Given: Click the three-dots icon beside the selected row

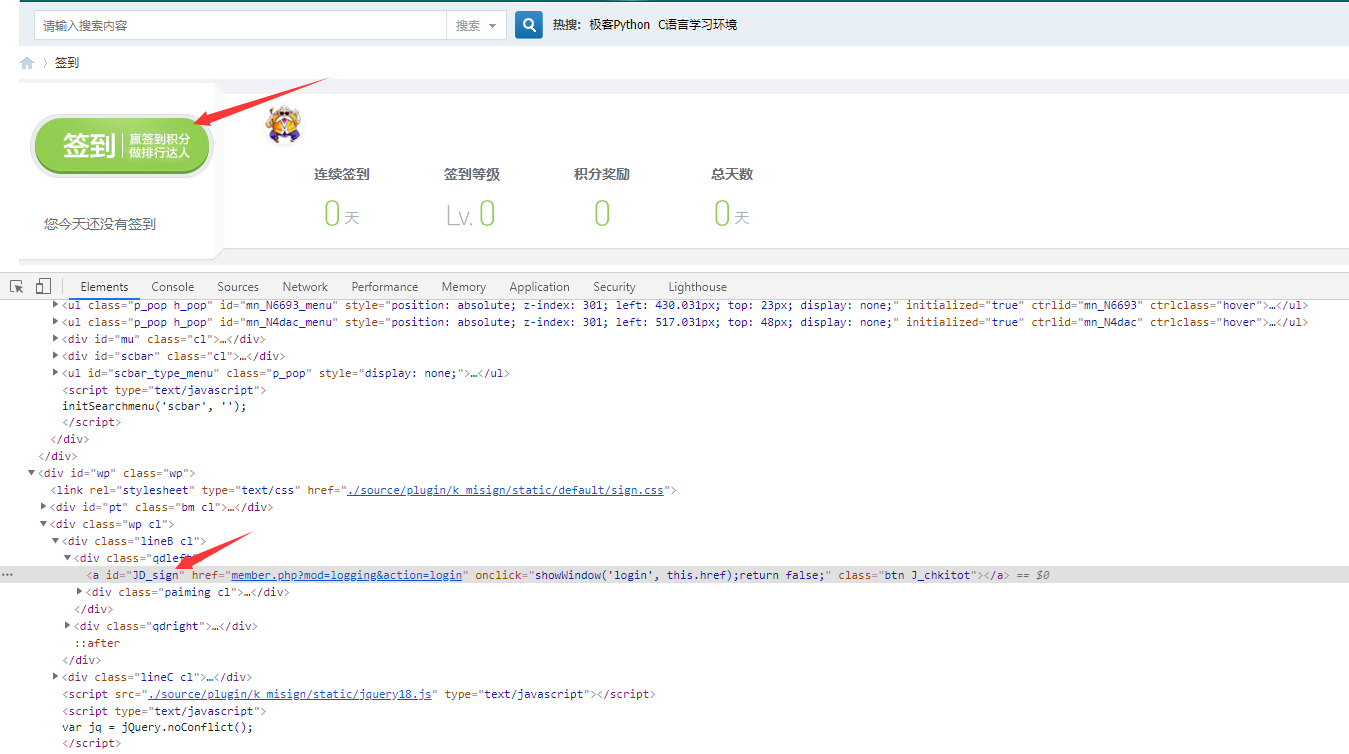Looking at the screenshot, I should point(8,575).
